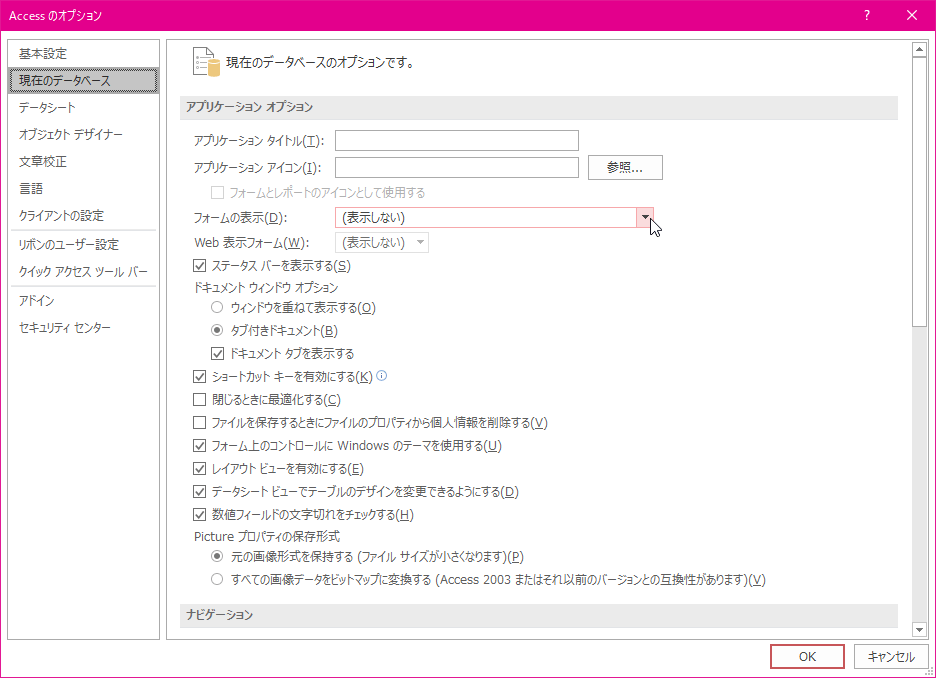The width and height of the screenshot is (936, 678).
Task: Click the scrollbar up arrow
Action: tap(919, 50)
